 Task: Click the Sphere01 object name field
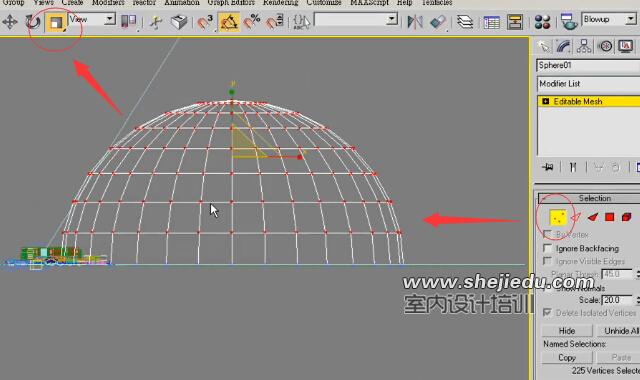click(x=588, y=65)
